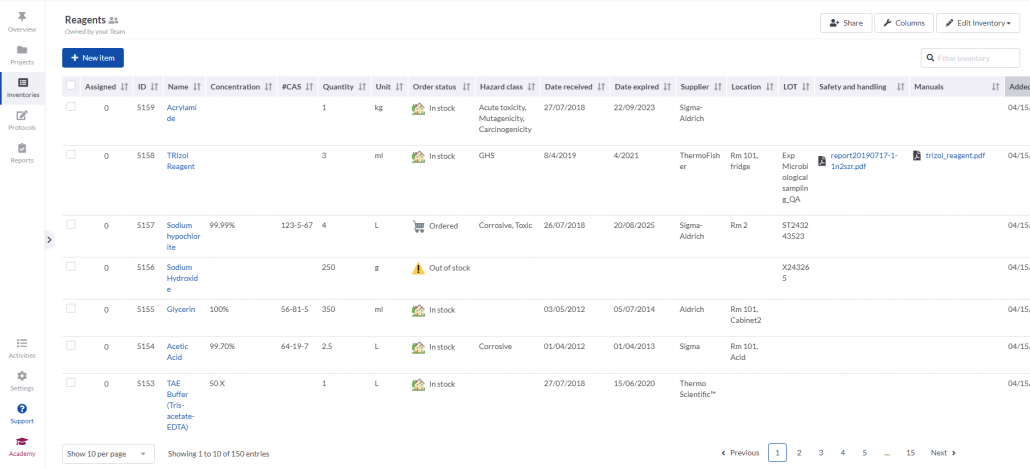Open the Edit inventory dropdown
1030x469 pixels.
(977, 23)
